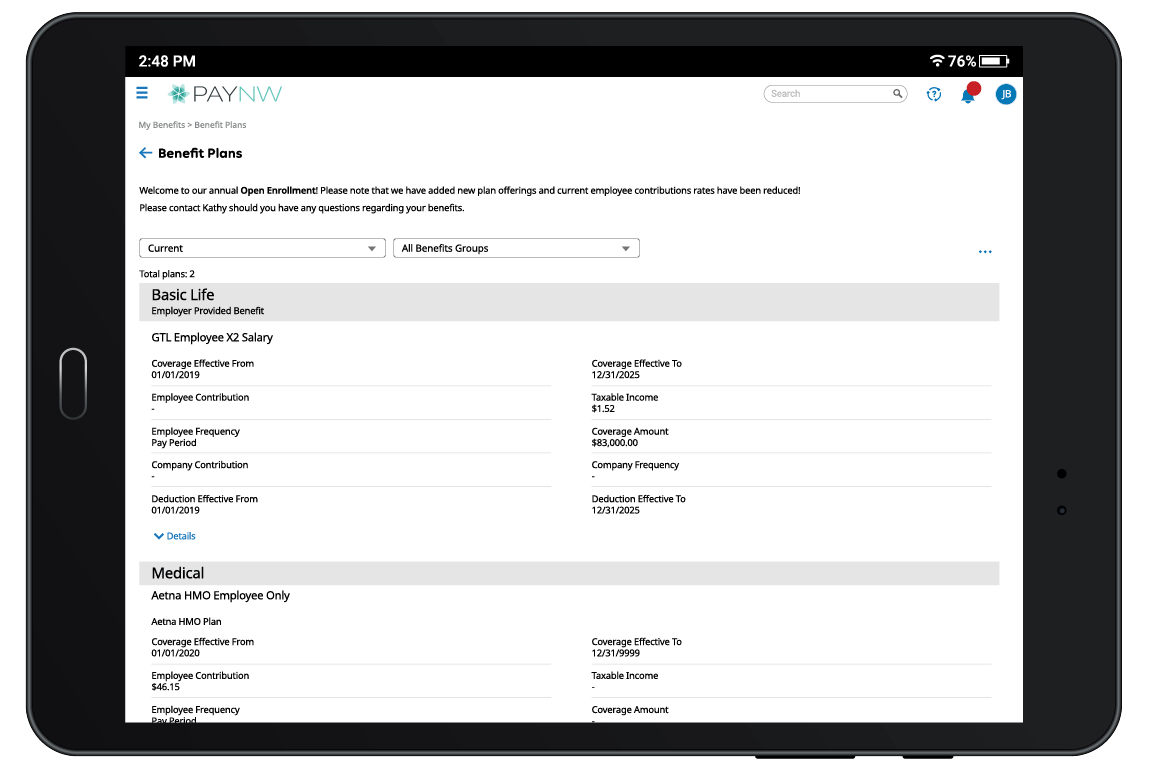The height and width of the screenshot is (770, 1150).
Task: Expand Details for GTL Employee X2 Salary
Action: tap(174, 535)
